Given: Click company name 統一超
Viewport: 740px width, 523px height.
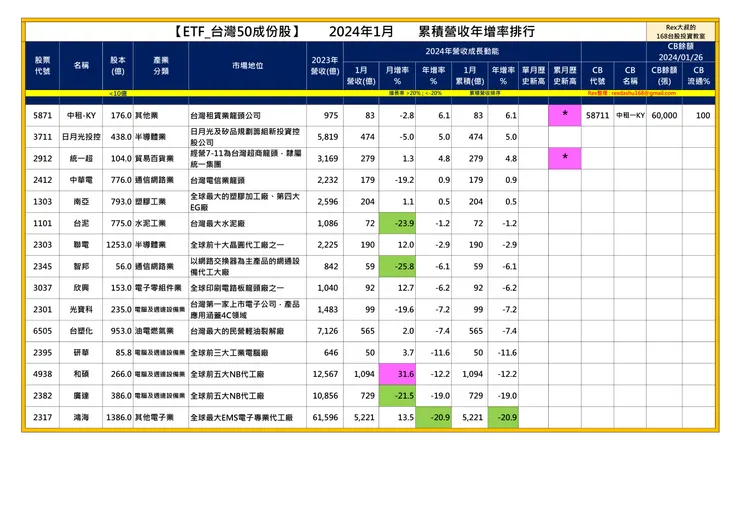Looking at the screenshot, I should 81,159.
